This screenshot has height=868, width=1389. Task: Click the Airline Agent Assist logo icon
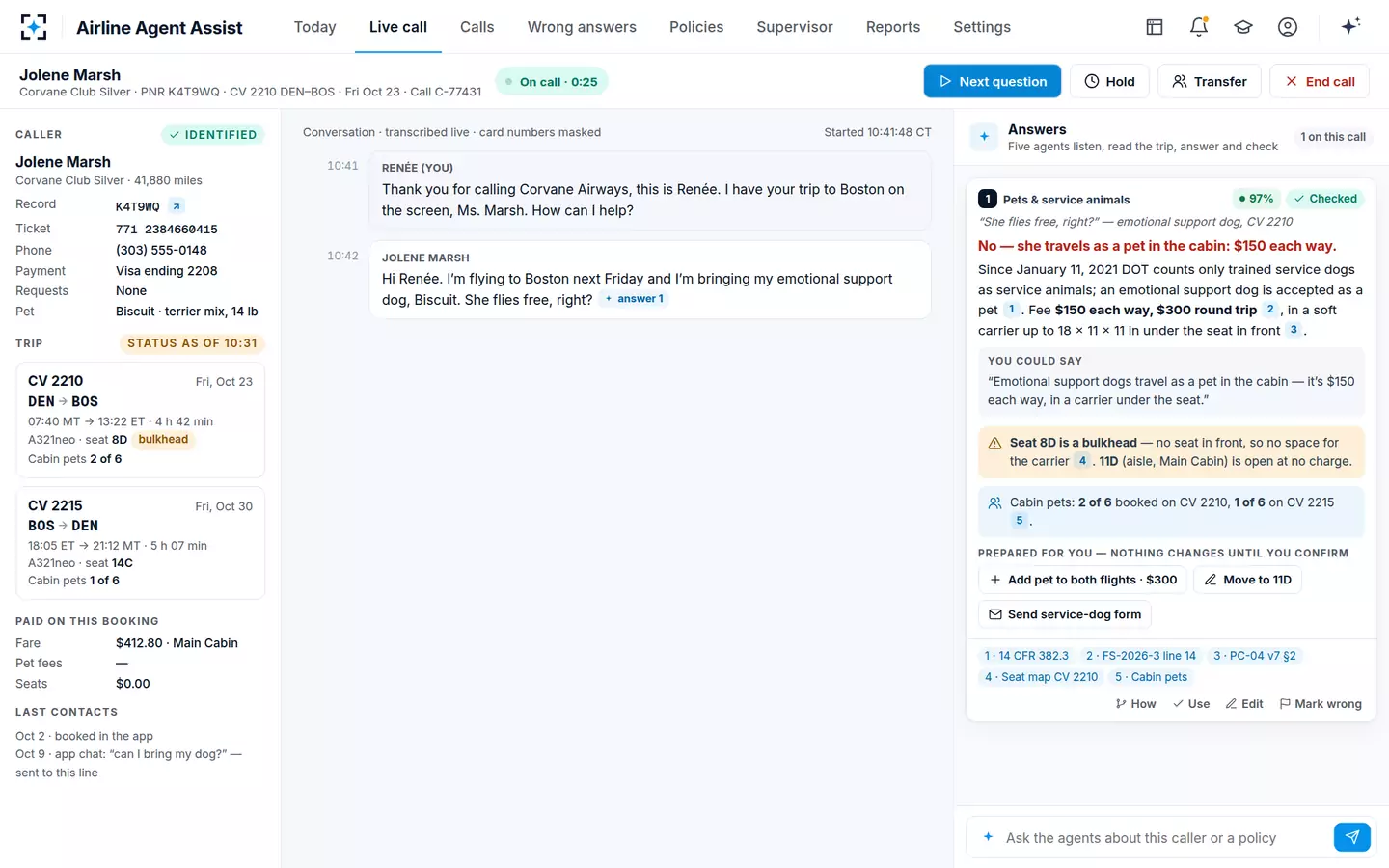coord(34,27)
